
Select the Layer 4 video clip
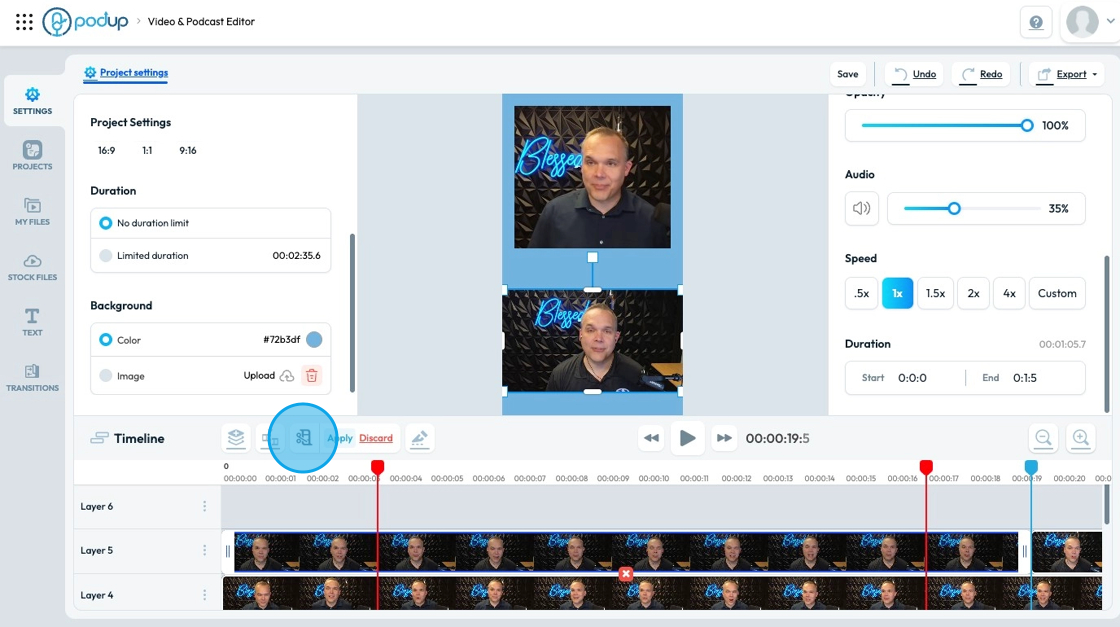(x=662, y=593)
